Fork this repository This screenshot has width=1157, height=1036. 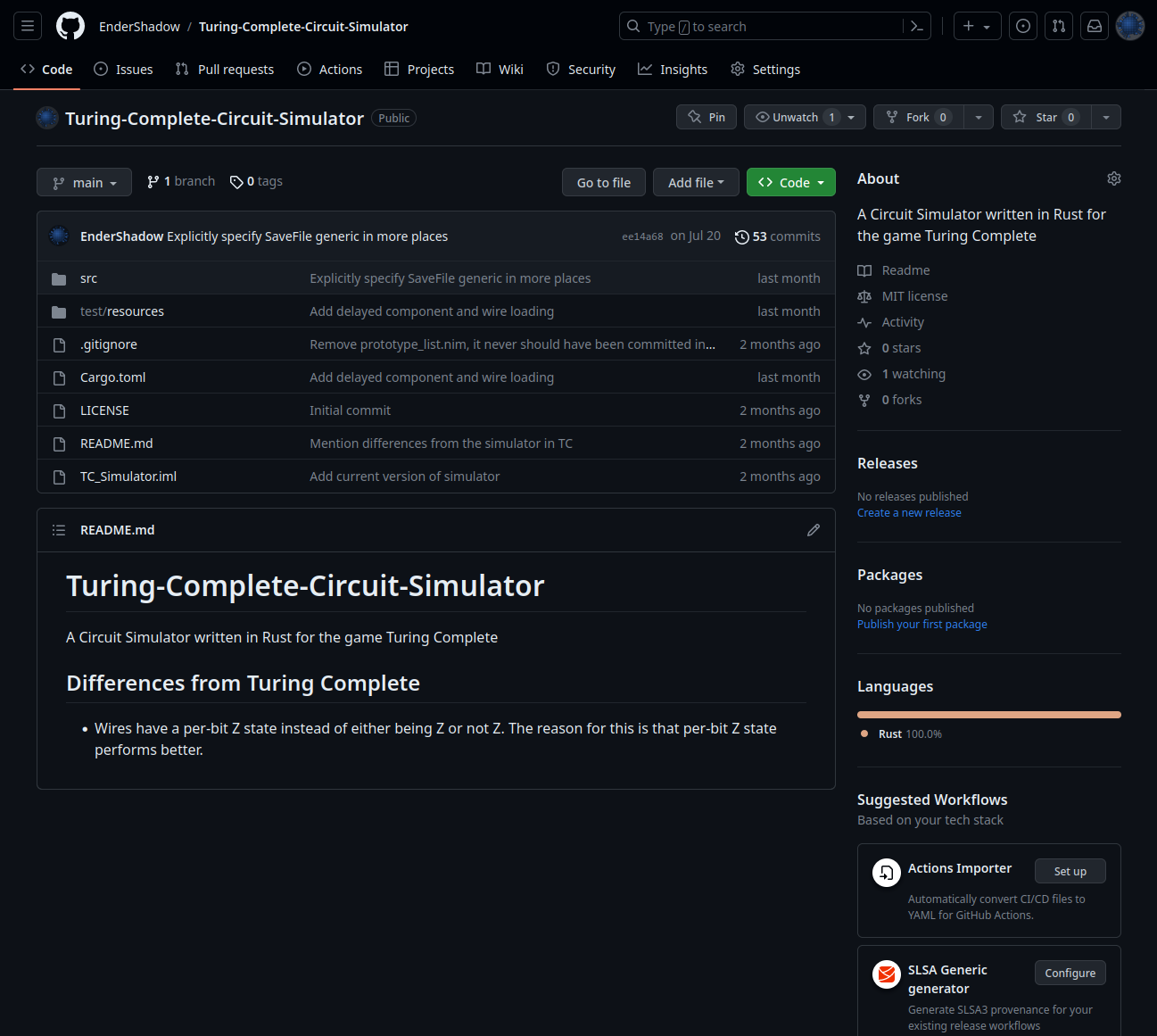click(x=918, y=117)
